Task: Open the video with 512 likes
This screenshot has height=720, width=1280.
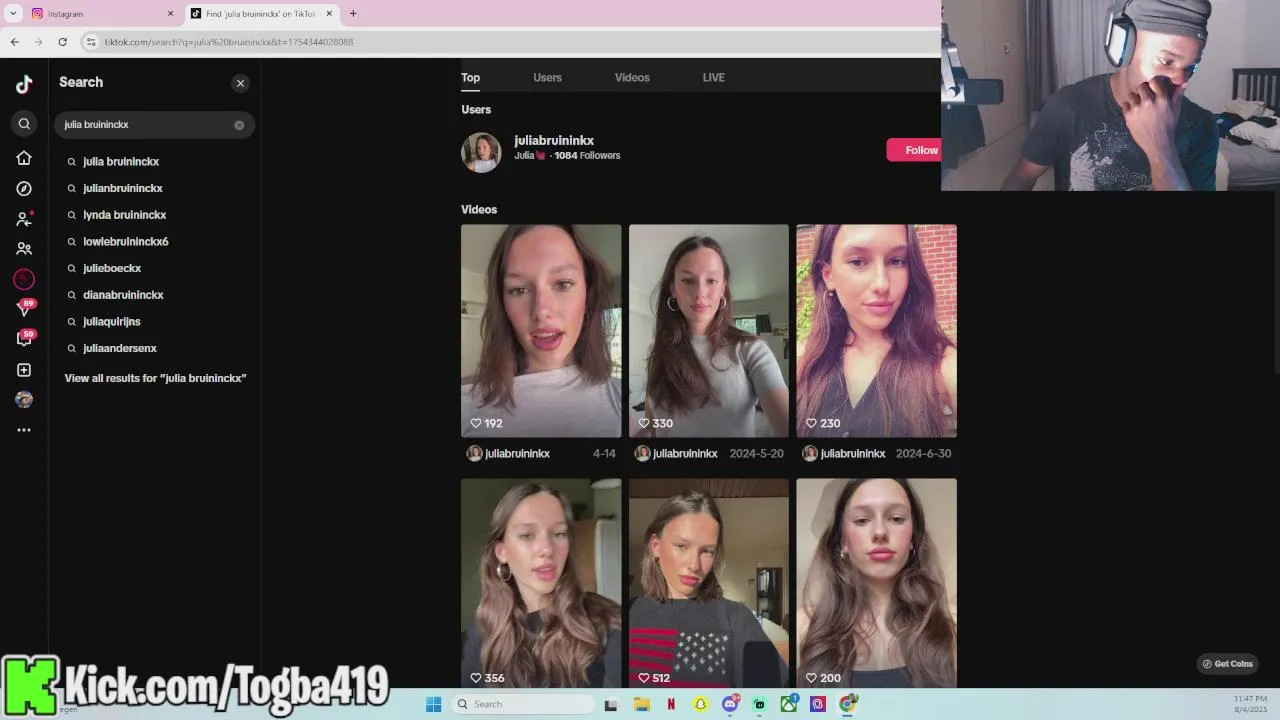Action: 709,583
